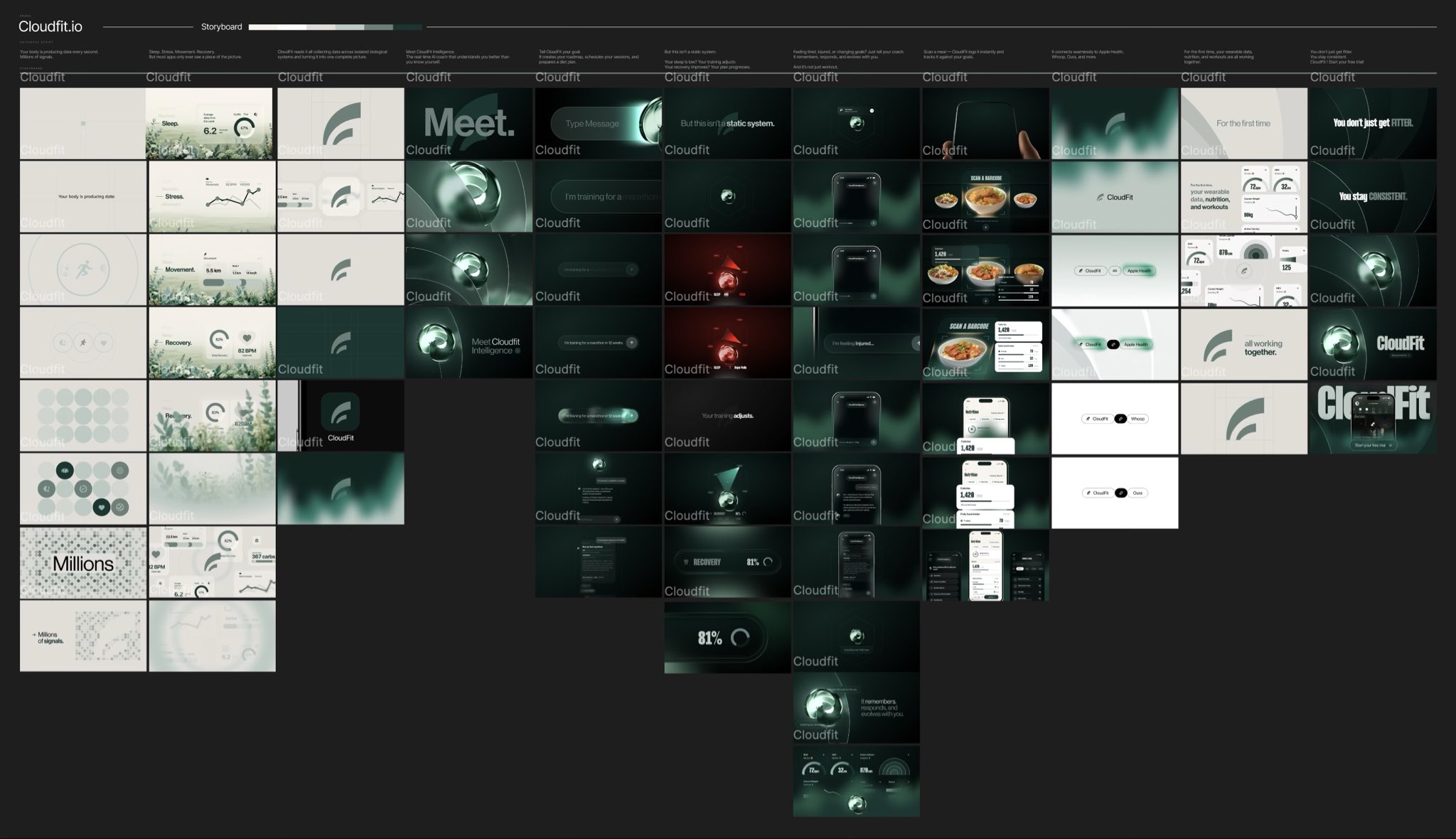Image resolution: width=1456 pixels, height=839 pixels.
Task: Open the hand holding phone frame
Action: pos(985,123)
